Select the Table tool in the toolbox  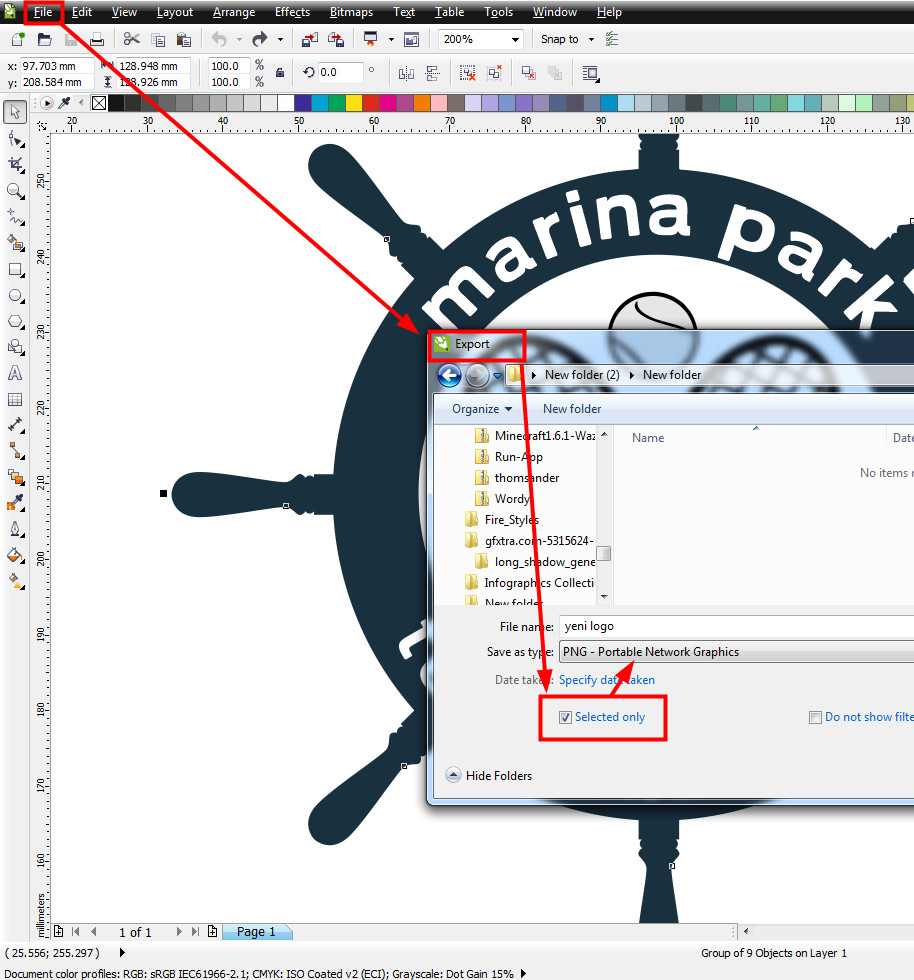tap(15, 400)
